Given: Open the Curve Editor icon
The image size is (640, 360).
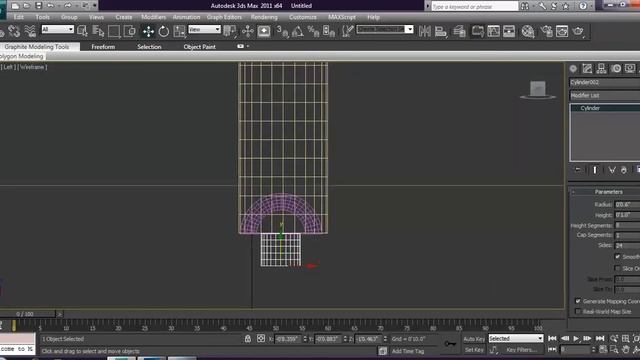Looking at the screenshot, I should [493, 31].
